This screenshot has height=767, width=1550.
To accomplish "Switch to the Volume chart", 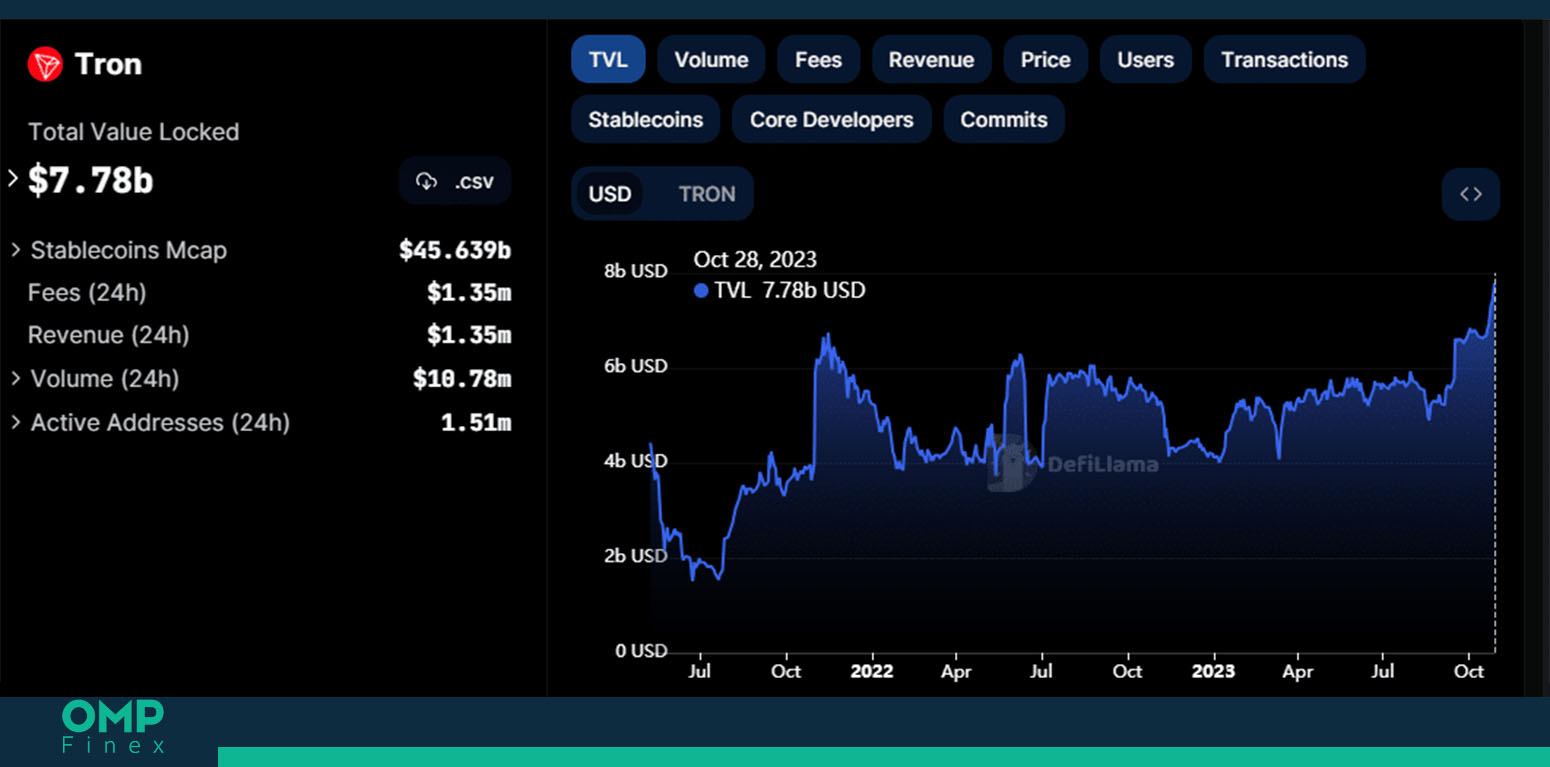I will click(711, 59).
